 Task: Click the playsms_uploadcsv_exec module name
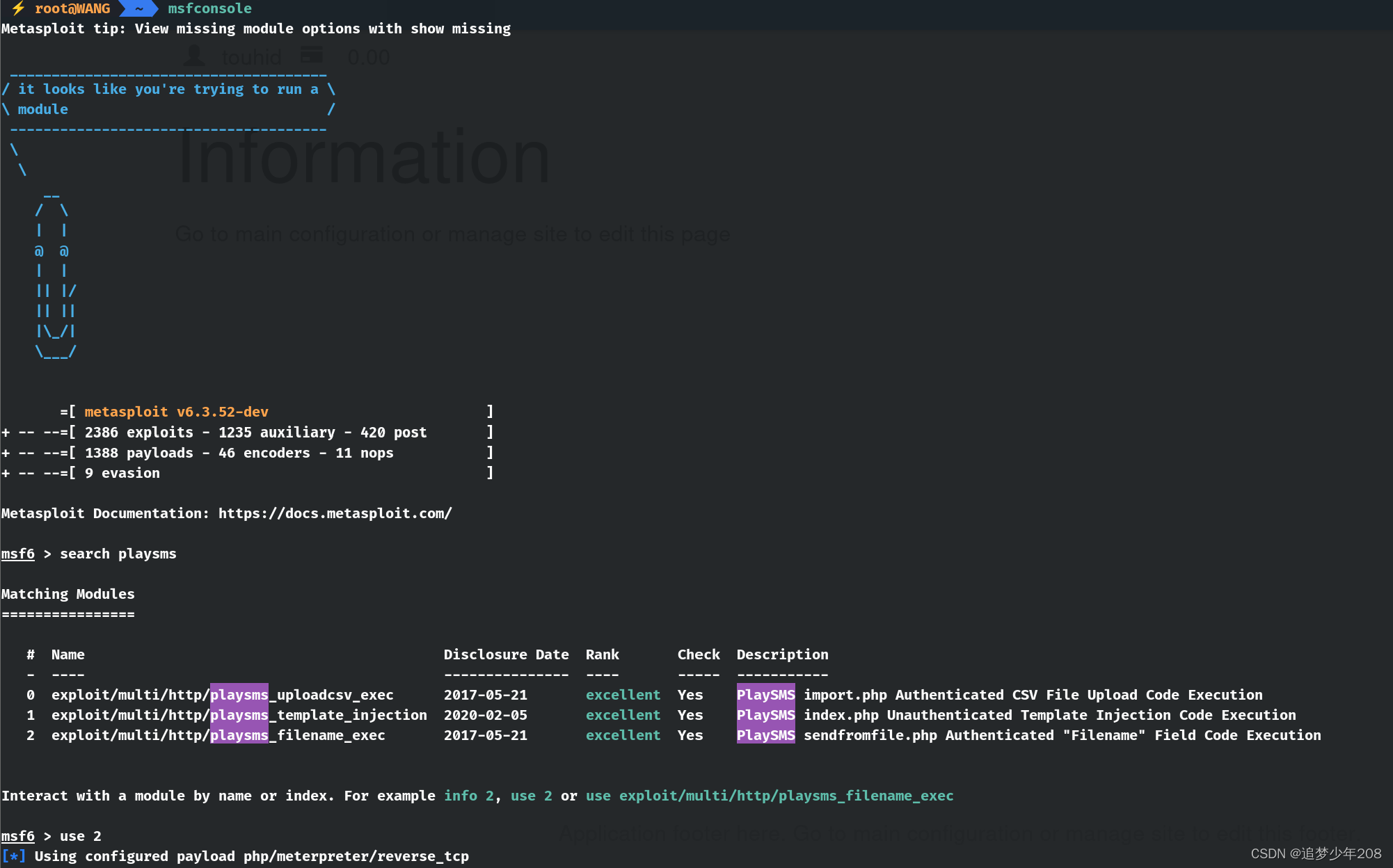(222, 695)
